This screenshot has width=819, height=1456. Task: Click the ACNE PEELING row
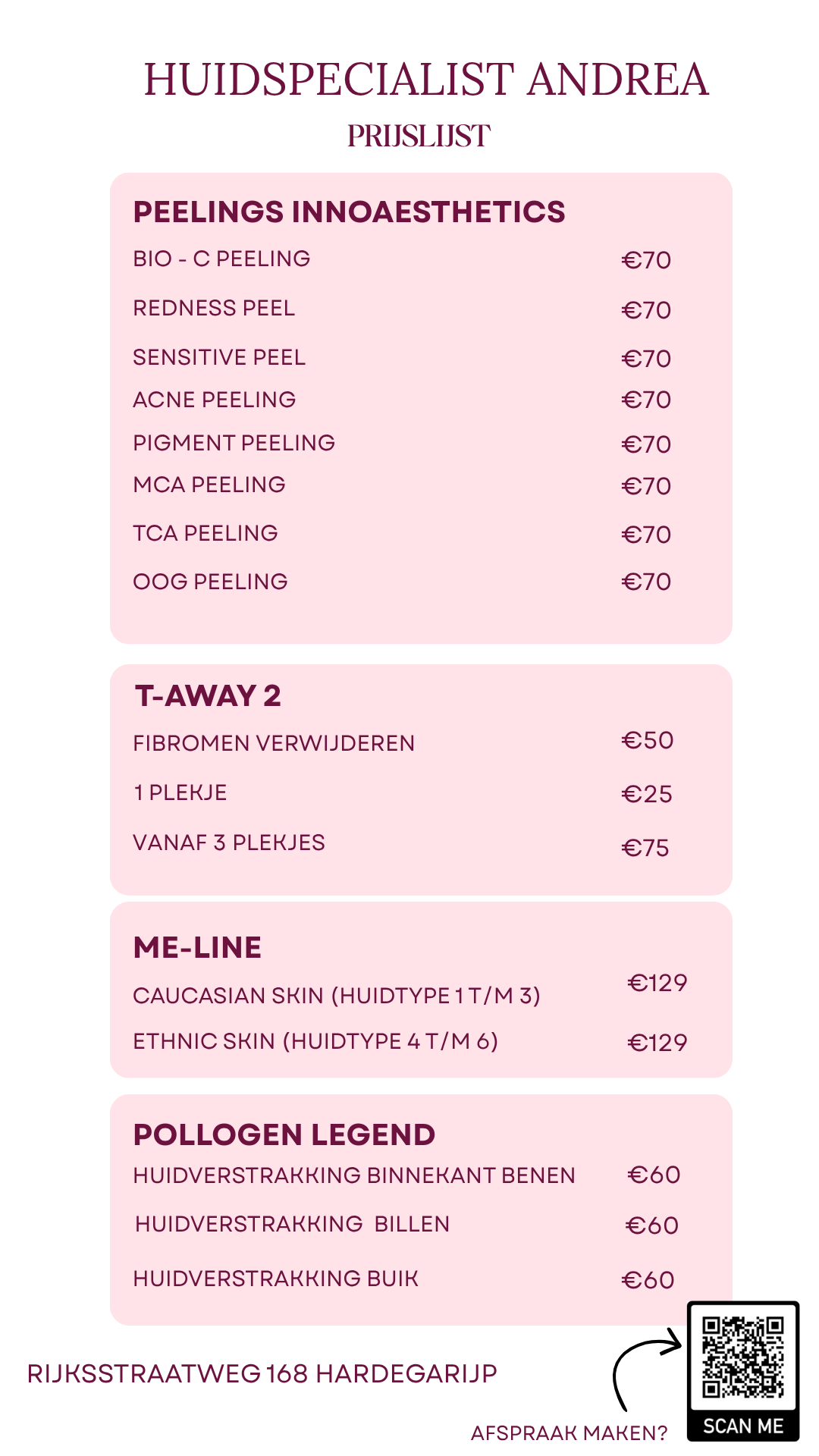[x=215, y=400]
